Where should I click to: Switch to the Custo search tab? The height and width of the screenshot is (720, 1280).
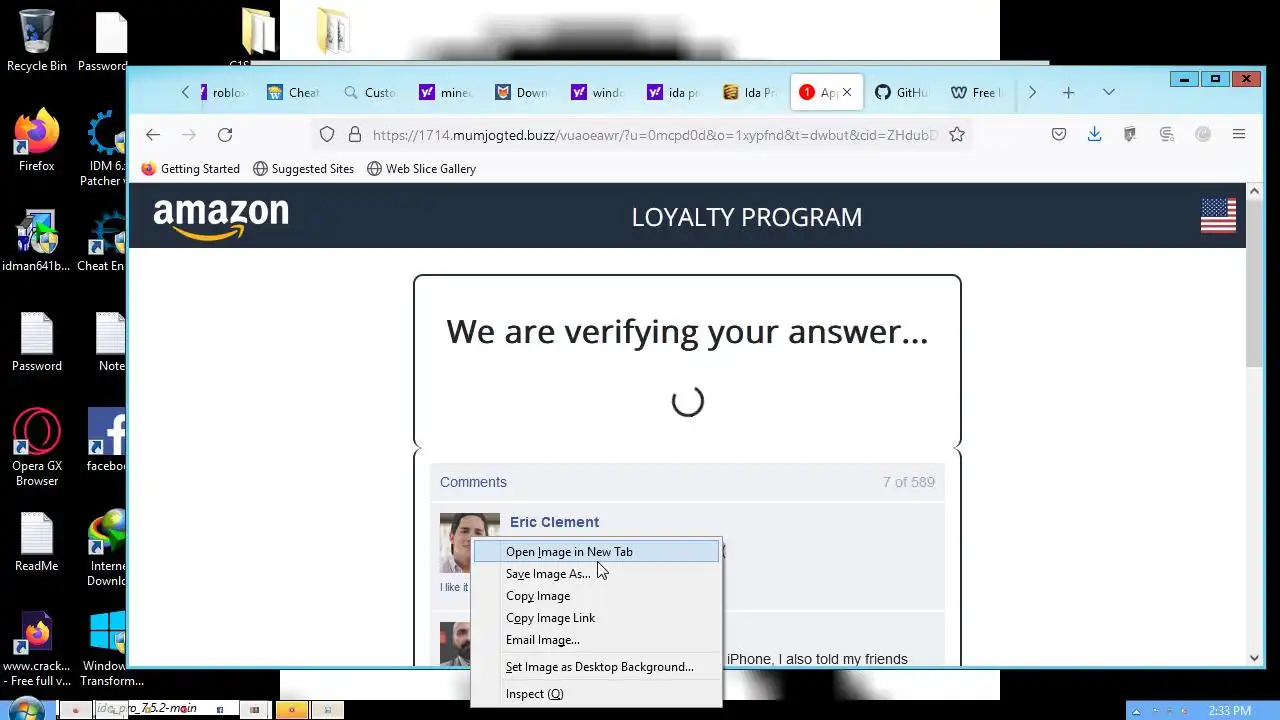(370, 92)
